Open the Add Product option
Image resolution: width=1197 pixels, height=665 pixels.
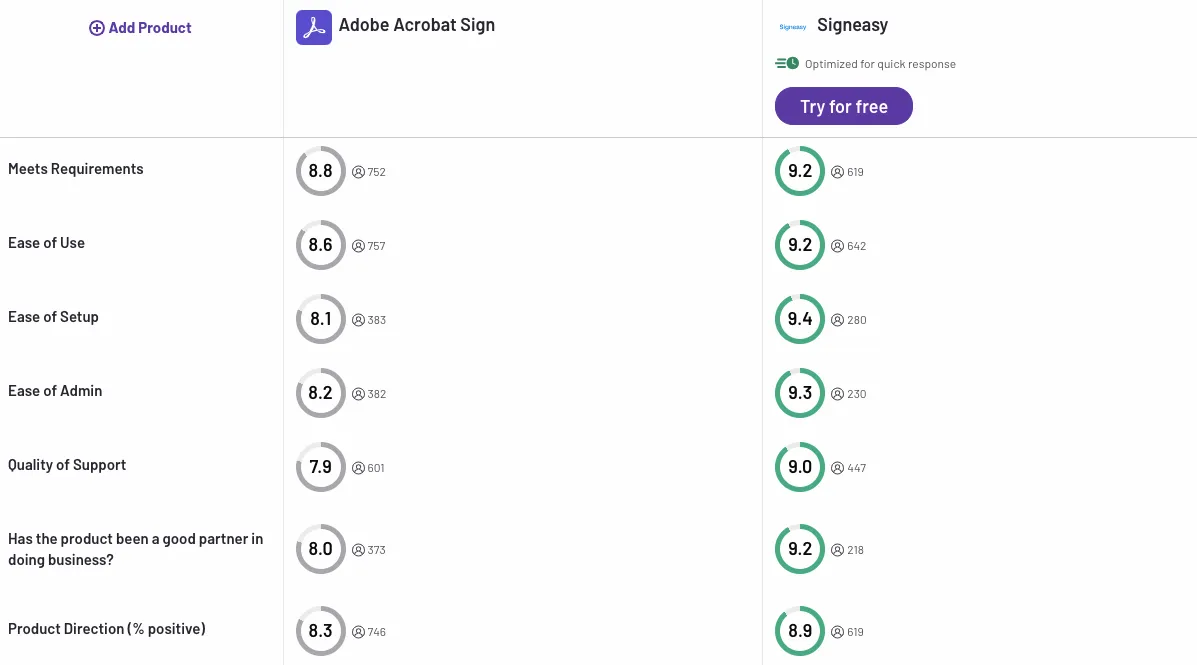[x=140, y=27]
